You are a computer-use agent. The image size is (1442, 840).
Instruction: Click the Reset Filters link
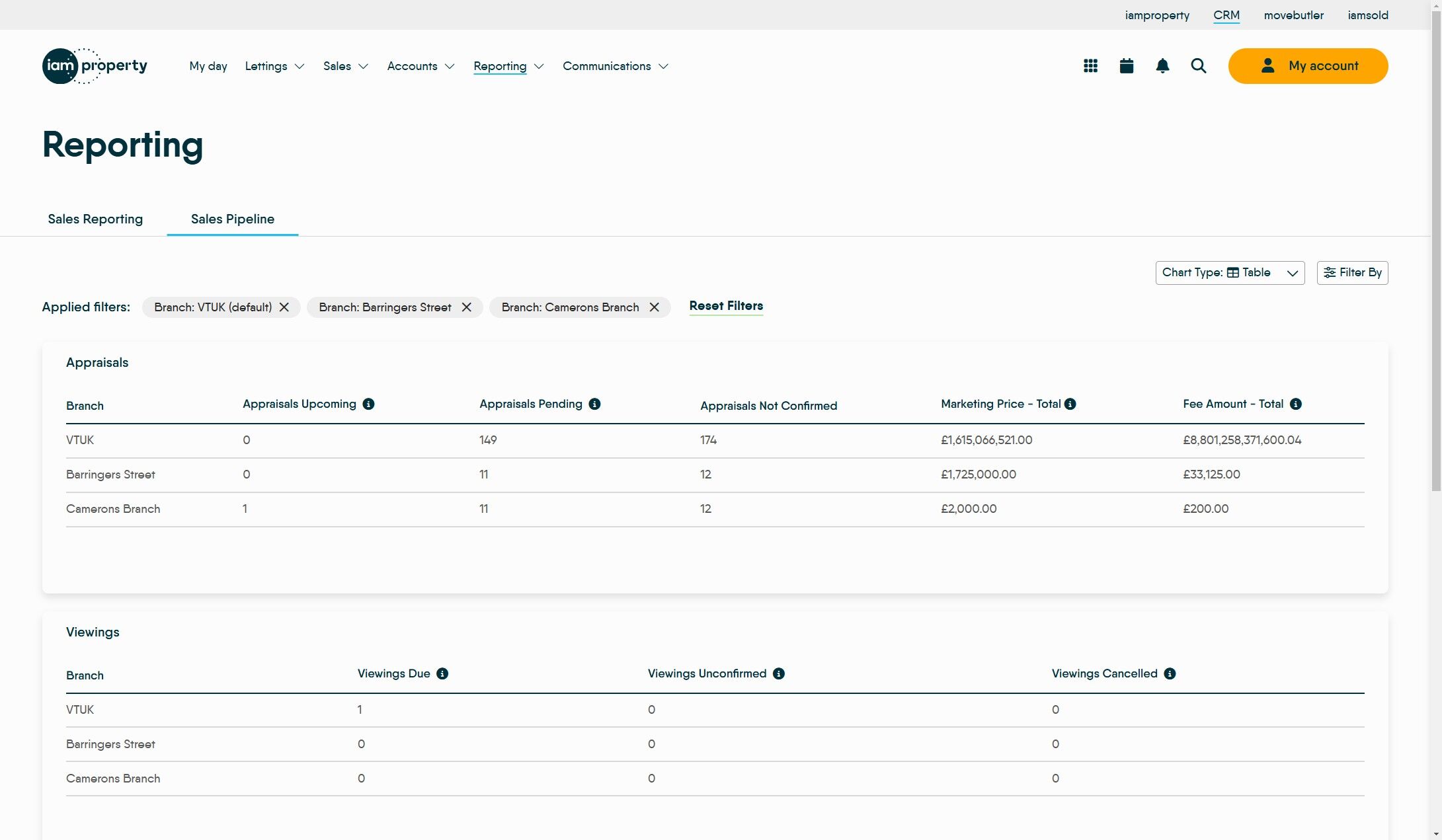tap(726, 306)
